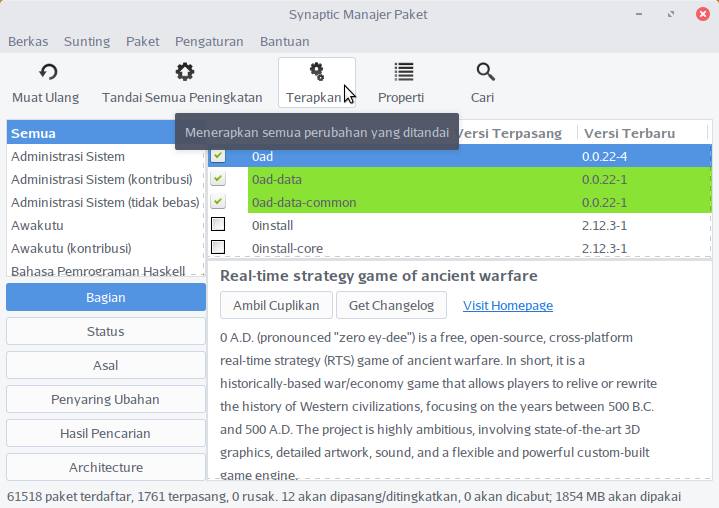Select the 0ad-data-common package row
This screenshot has width=719, height=508.
point(400,202)
